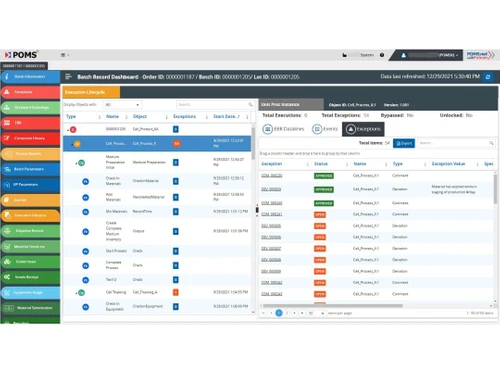Open Create Issue in the sidebar
The height and width of the screenshot is (375, 500).
(x=30, y=262)
